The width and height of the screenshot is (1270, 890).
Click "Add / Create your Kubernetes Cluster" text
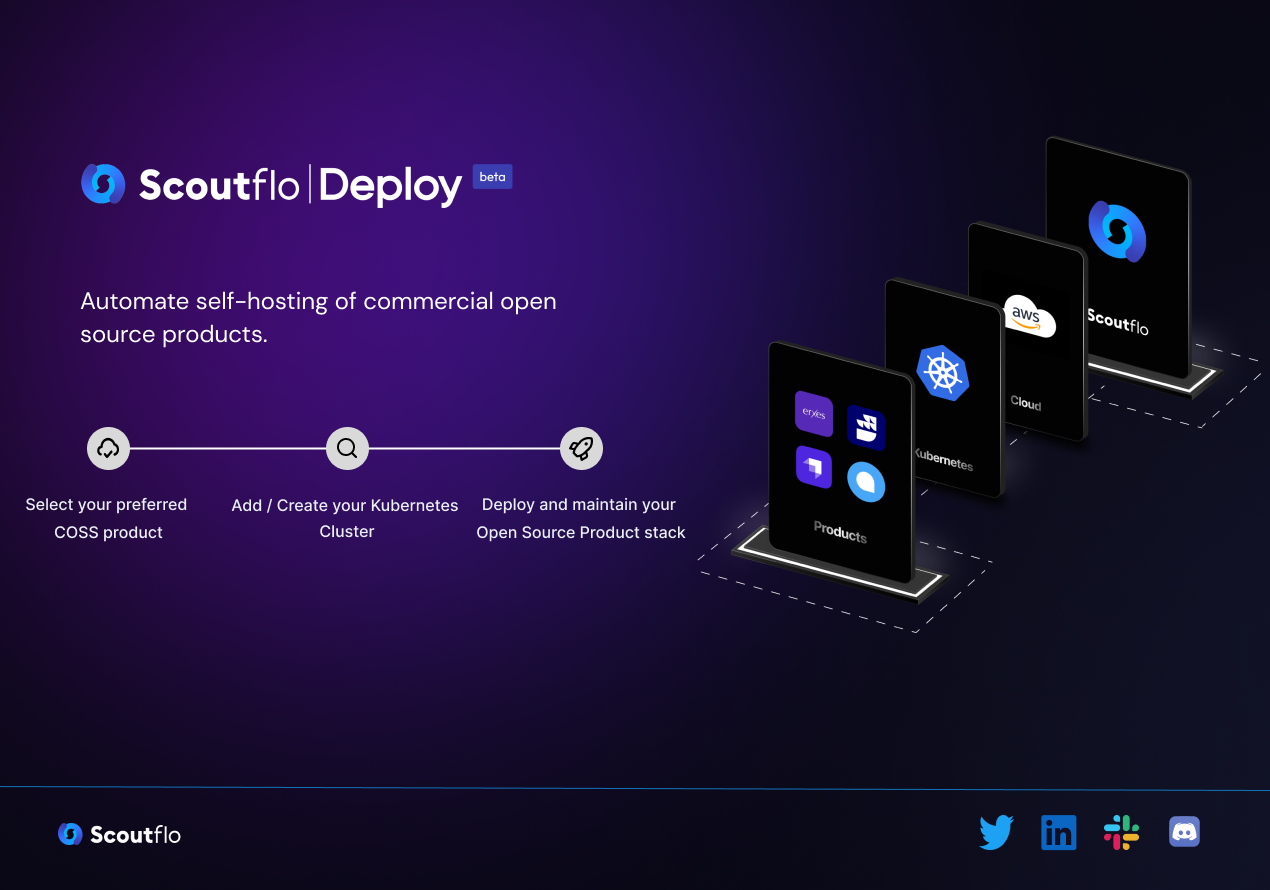[x=345, y=518]
